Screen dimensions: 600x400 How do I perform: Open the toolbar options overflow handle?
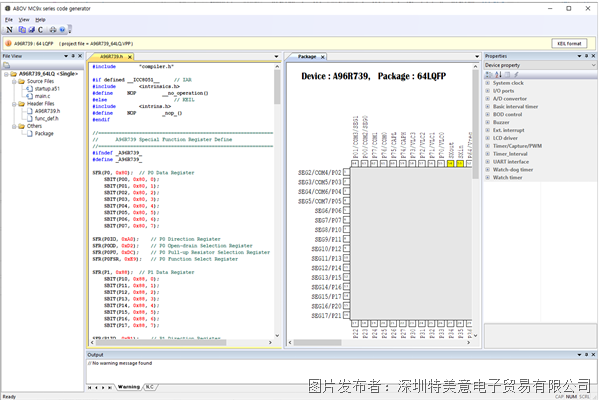pyautogui.click(x=70, y=29)
